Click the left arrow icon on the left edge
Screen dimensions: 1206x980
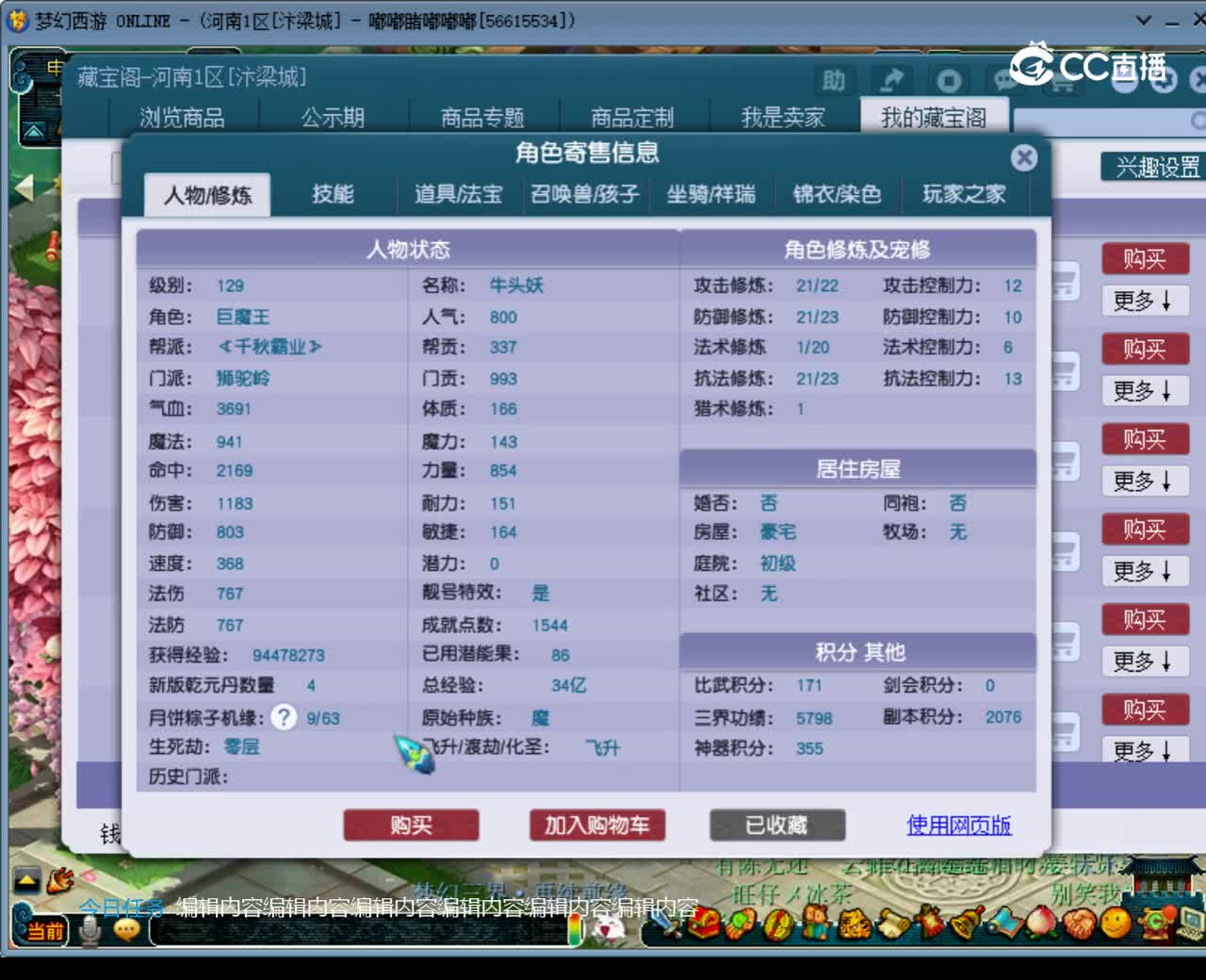24,188
